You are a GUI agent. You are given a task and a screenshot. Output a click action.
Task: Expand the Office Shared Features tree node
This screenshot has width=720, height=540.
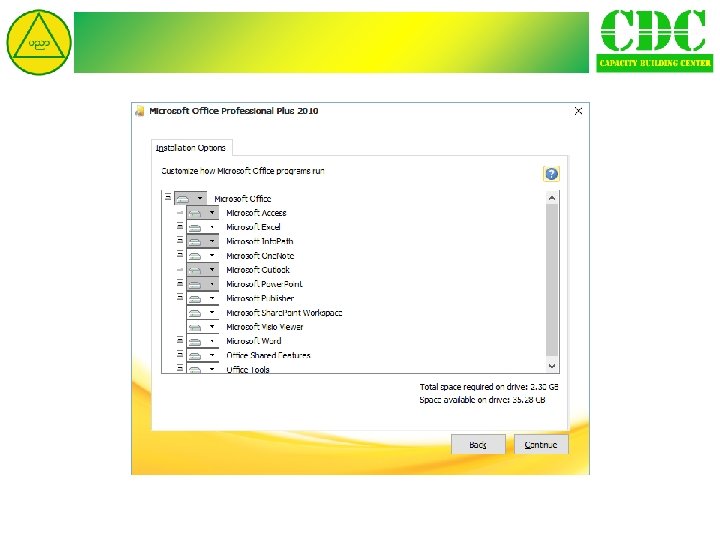pos(180,354)
